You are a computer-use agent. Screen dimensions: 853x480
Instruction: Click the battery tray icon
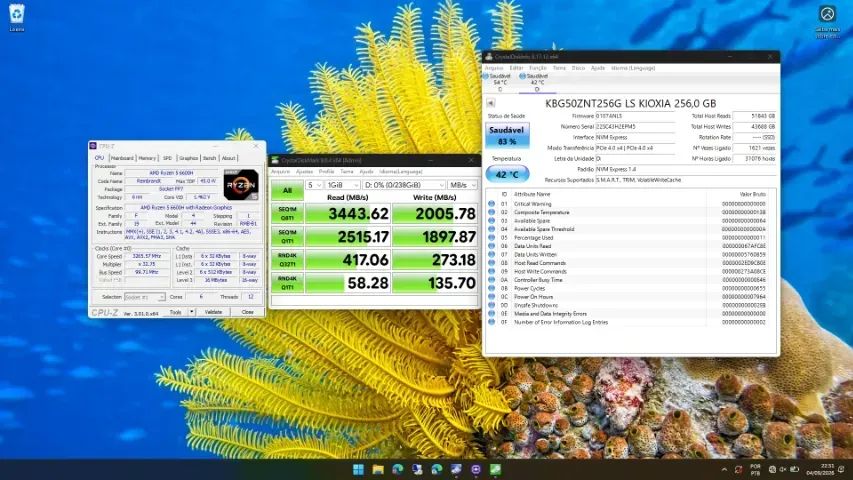point(794,469)
